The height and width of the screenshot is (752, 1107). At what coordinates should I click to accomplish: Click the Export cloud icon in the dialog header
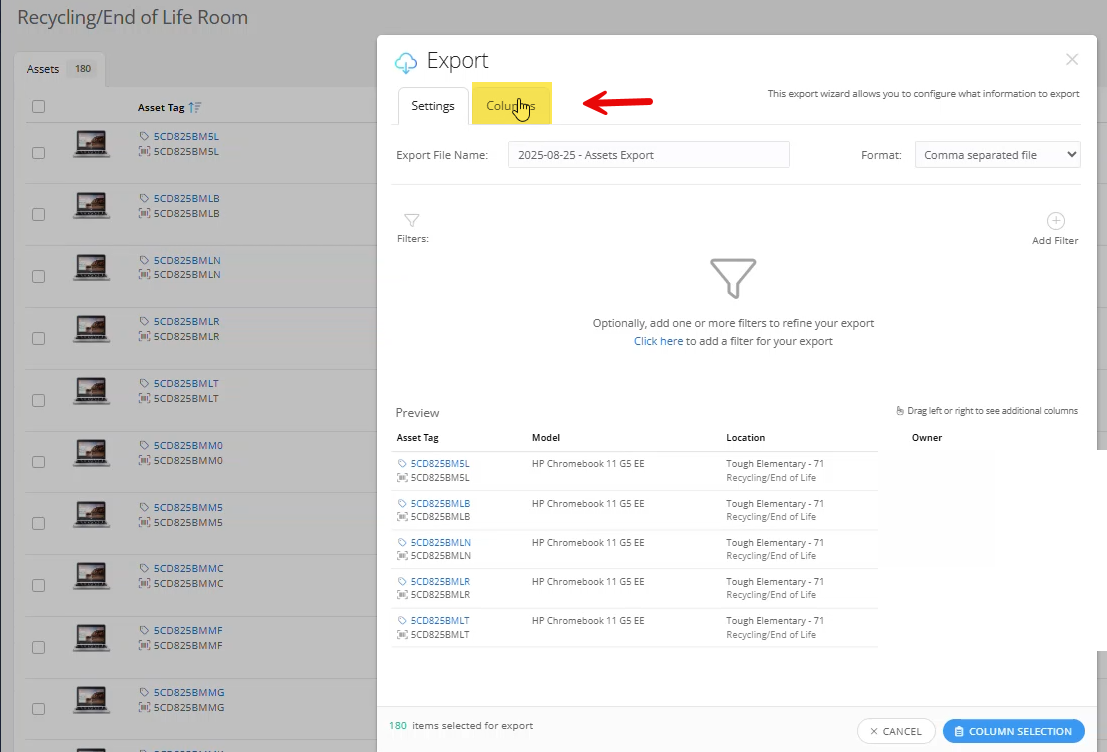point(406,61)
